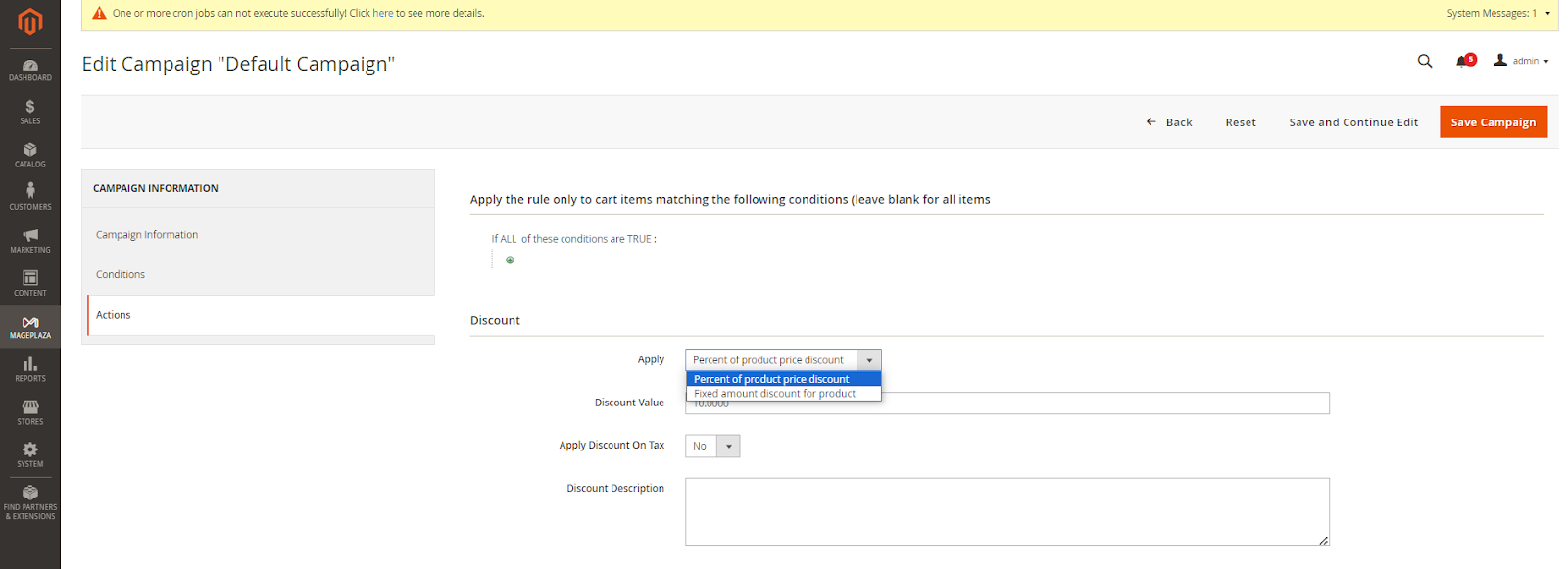Screen dimensions: 1568x569
Task: Select Fixed amount discount for product option
Action: click(x=774, y=394)
